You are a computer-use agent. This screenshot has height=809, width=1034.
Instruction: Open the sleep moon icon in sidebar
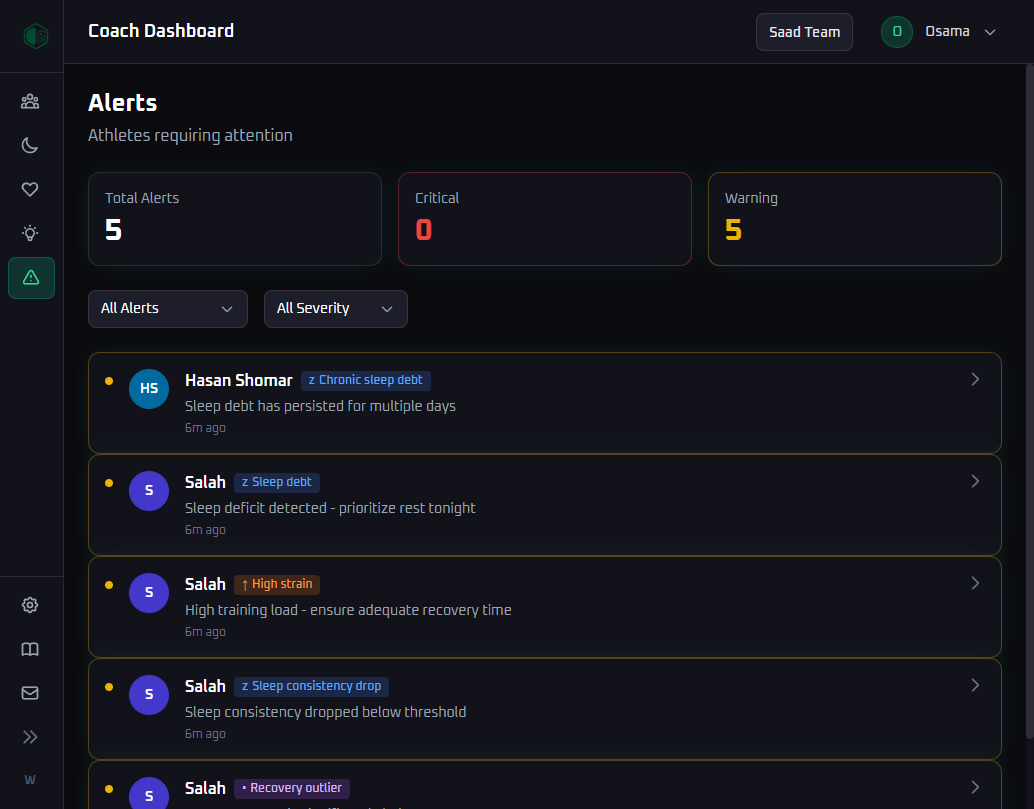30,145
